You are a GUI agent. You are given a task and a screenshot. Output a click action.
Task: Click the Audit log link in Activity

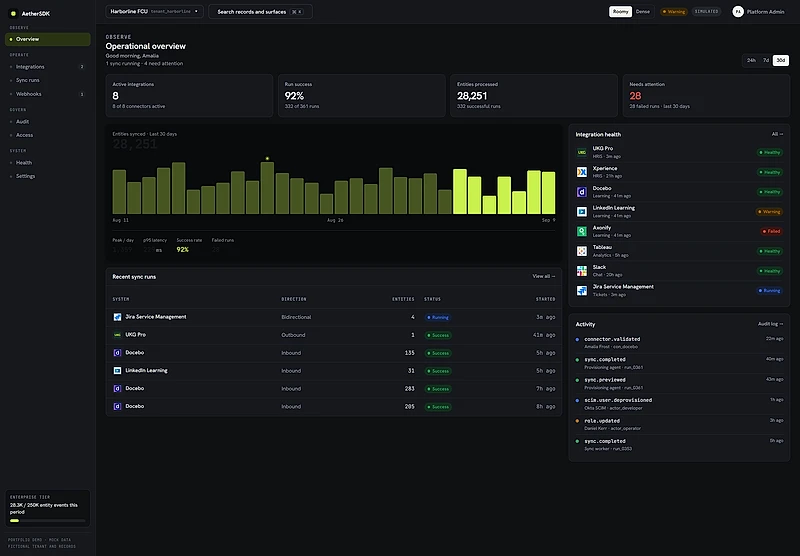770,324
